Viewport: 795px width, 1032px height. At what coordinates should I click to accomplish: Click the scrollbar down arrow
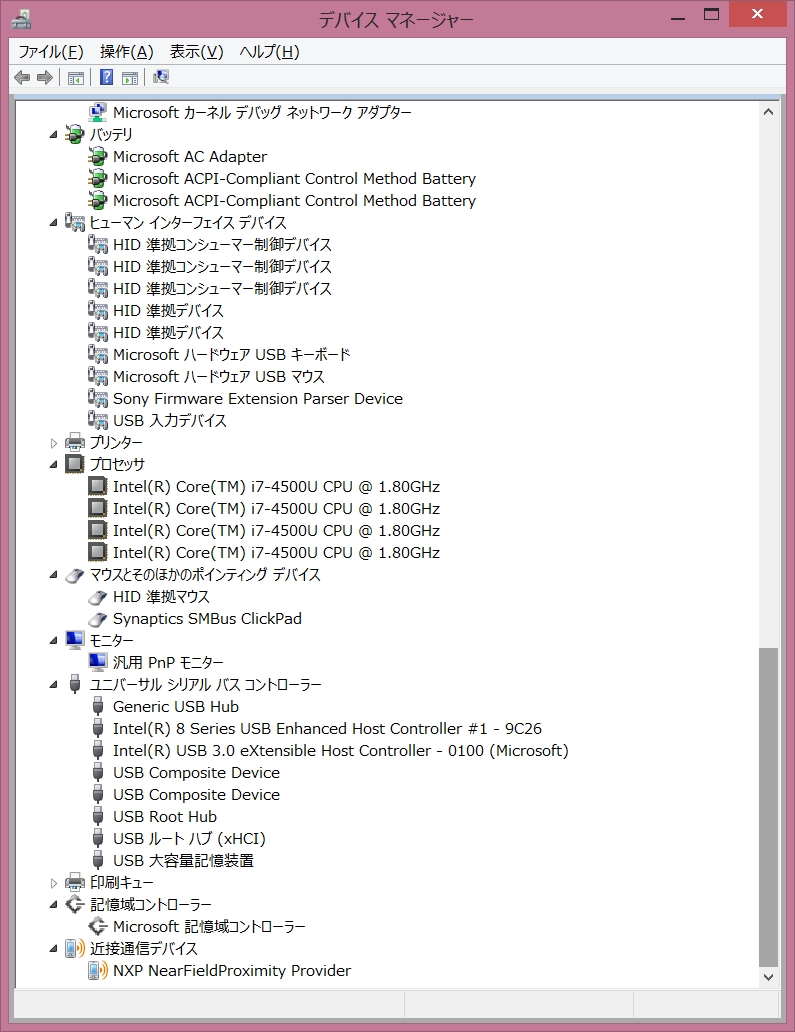pyautogui.click(x=768, y=977)
